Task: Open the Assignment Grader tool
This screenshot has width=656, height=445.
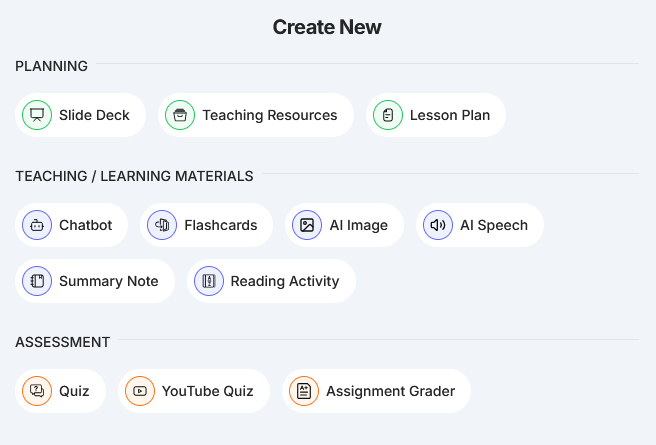Action: tap(390, 391)
